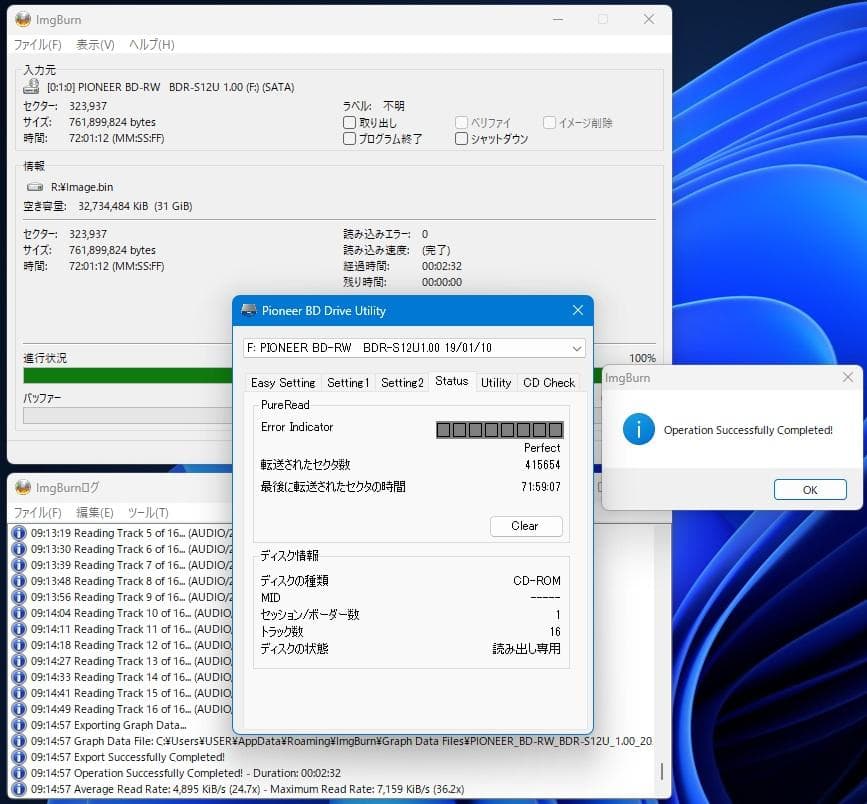Toggle the 取り出し (eject) checkbox
Viewport: 867px width, 804px height.
coord(349,122)
